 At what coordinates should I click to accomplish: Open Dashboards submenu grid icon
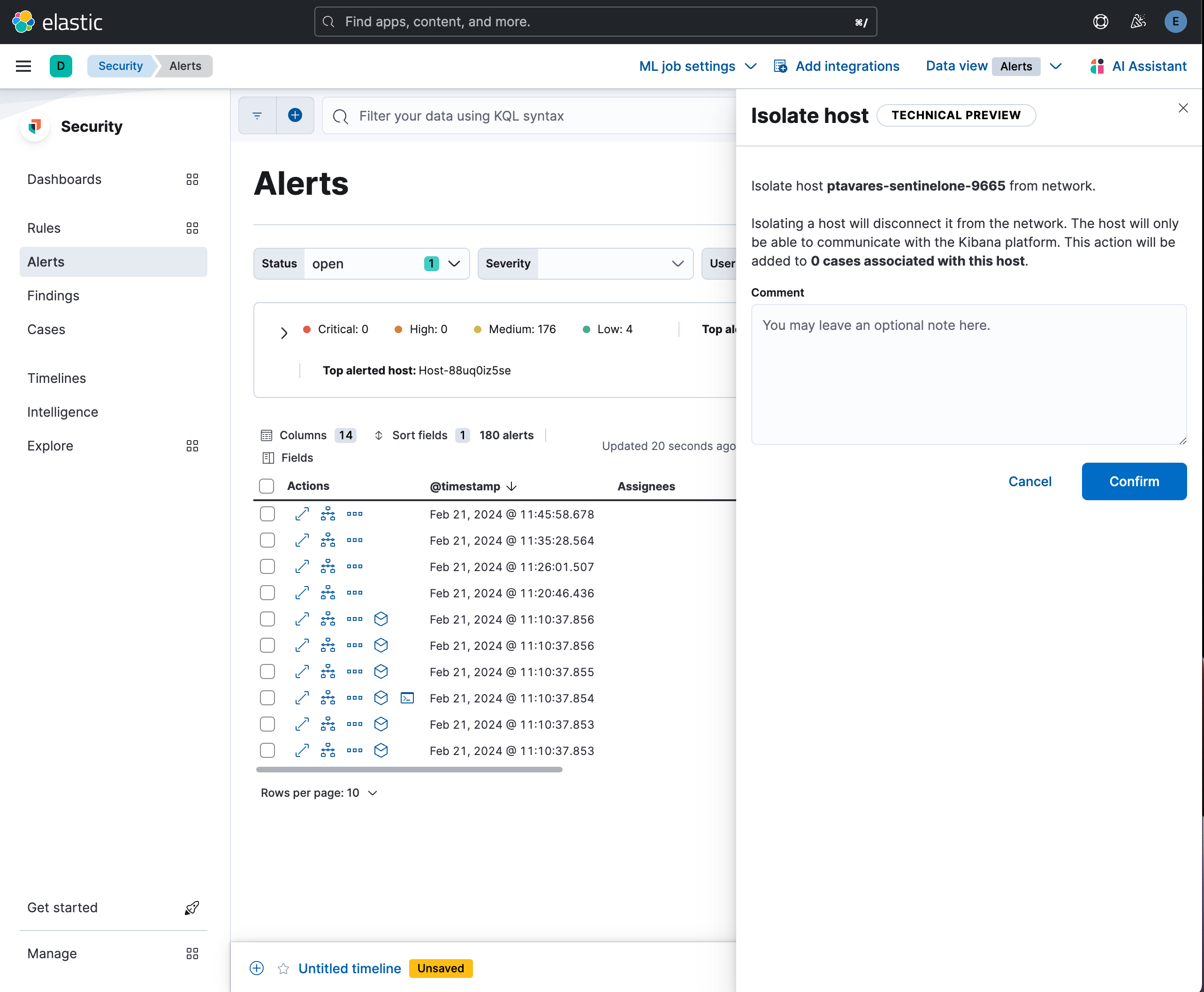[x=192, y=179]
